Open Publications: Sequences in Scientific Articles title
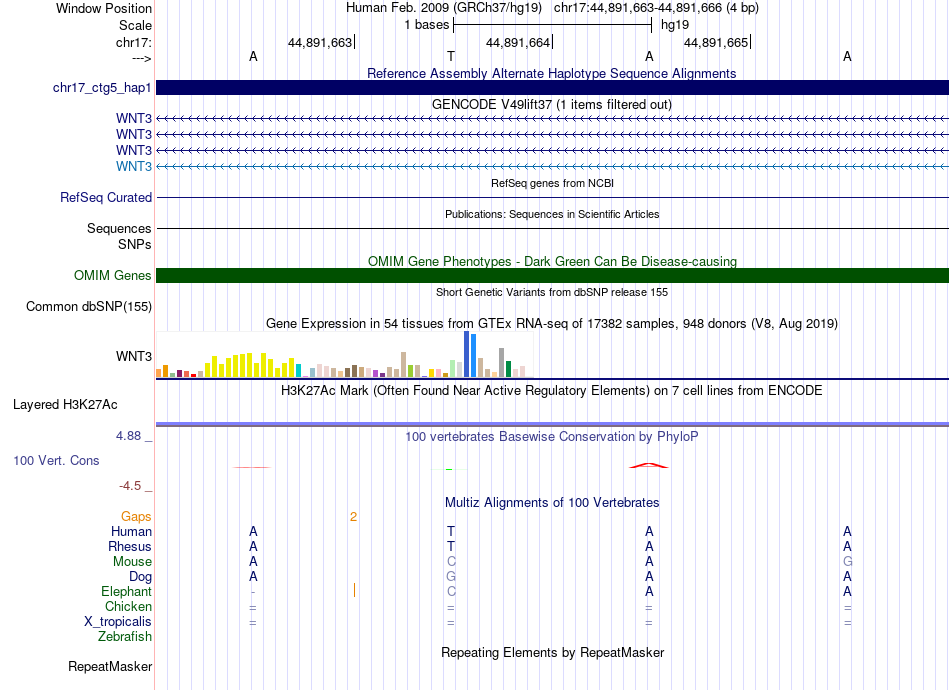Image resolution: width=950 pixels, height=690 pixels. 552,214
